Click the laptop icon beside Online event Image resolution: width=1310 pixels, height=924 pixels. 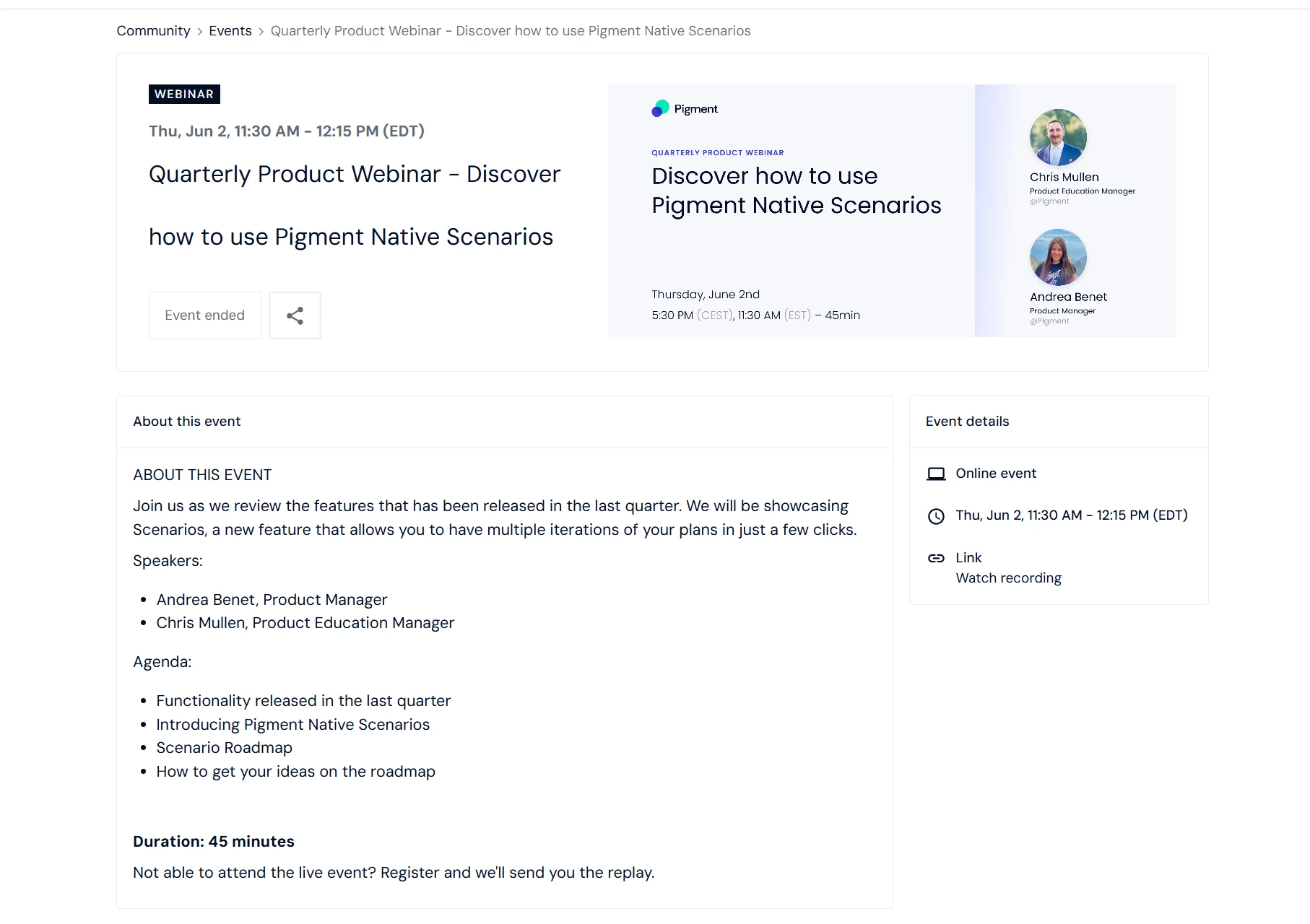coord(936,474)
